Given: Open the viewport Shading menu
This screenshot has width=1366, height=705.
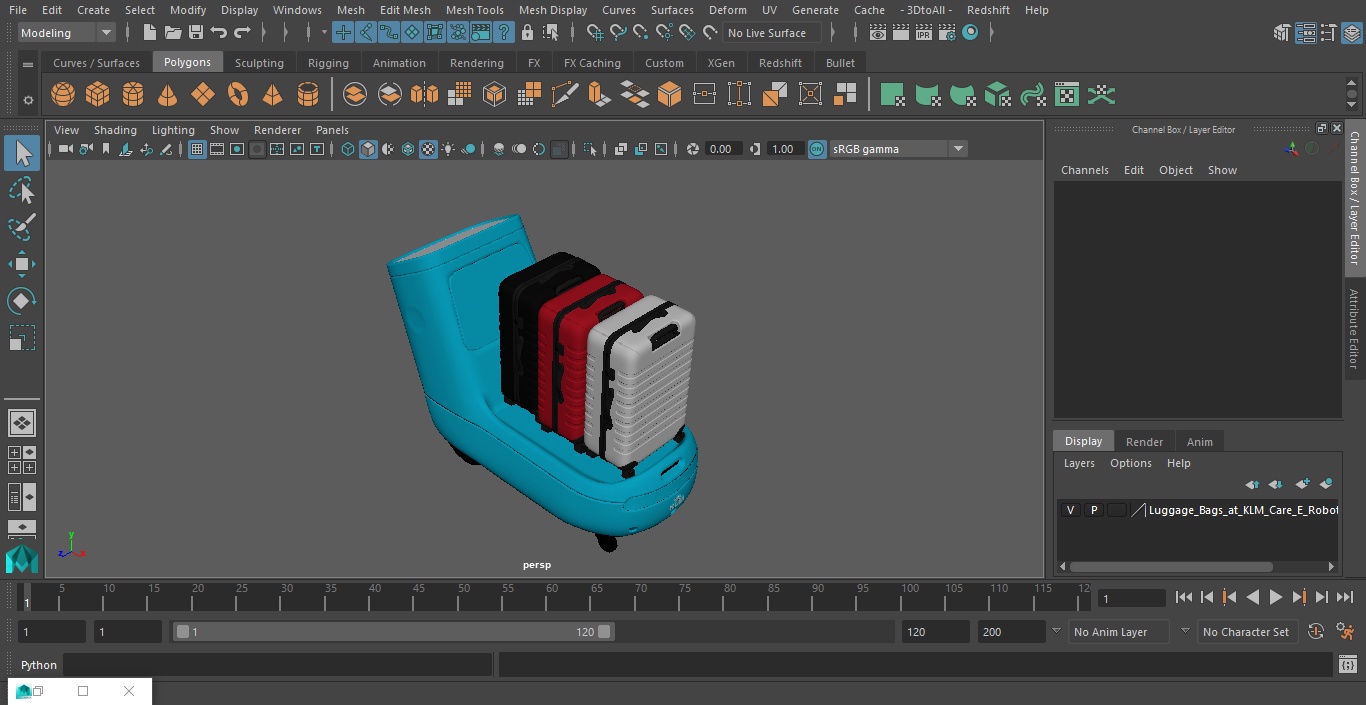Looking at the screenshot, I should point(115,130).
